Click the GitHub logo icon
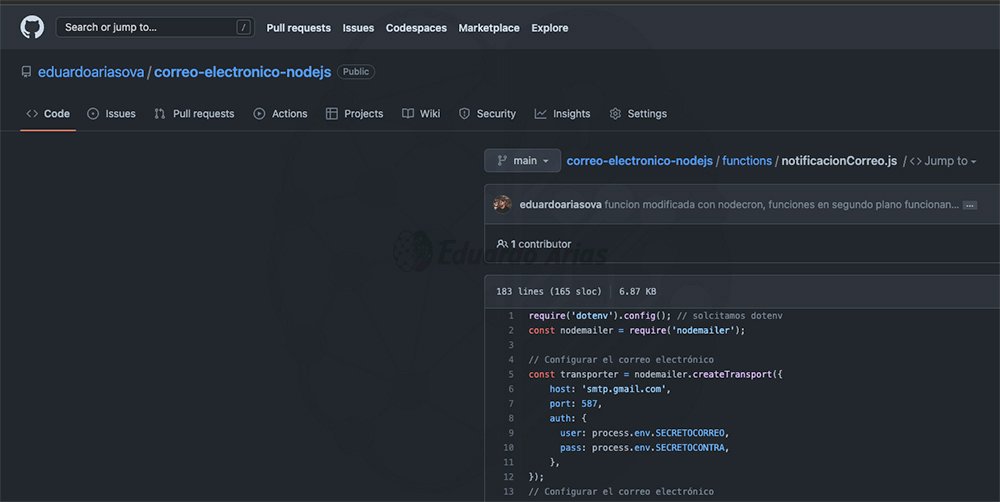This screenshot has width=1000, height=502. (x=32, y=27)
